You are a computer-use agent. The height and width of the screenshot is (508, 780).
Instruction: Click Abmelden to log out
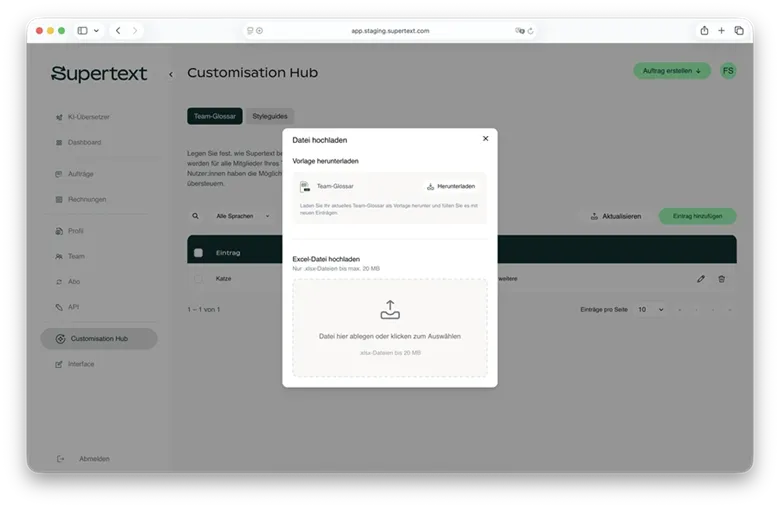pos(84,459)
